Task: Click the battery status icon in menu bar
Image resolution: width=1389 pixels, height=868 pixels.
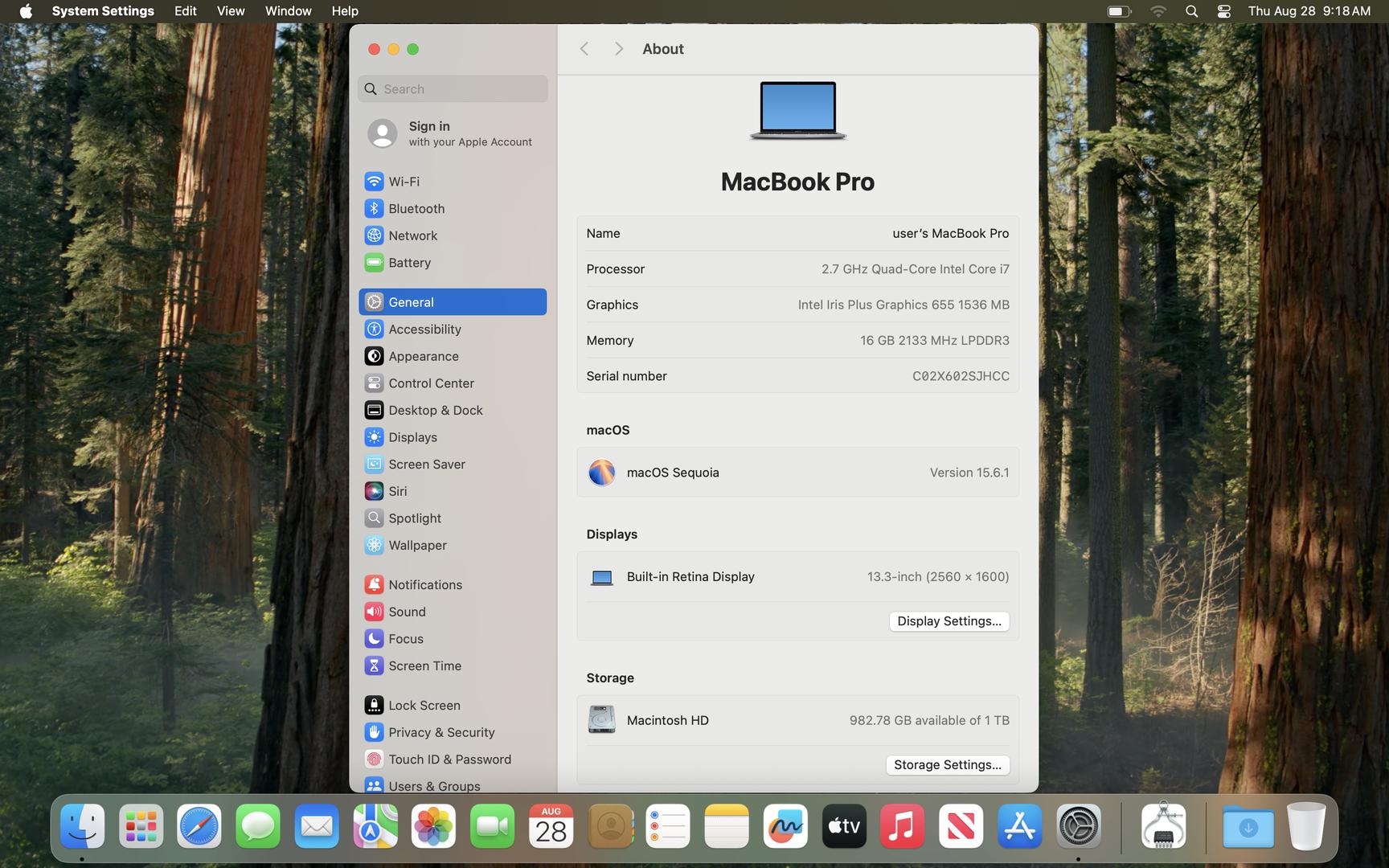Action: (x=1119, y=11)
